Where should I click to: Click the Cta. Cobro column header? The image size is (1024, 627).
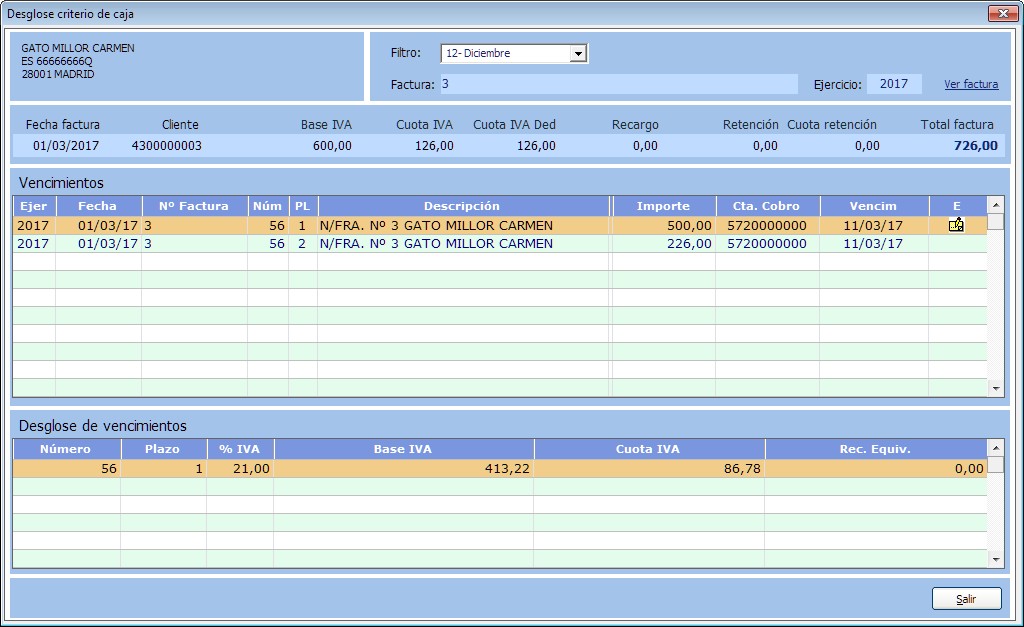(768, 206)
